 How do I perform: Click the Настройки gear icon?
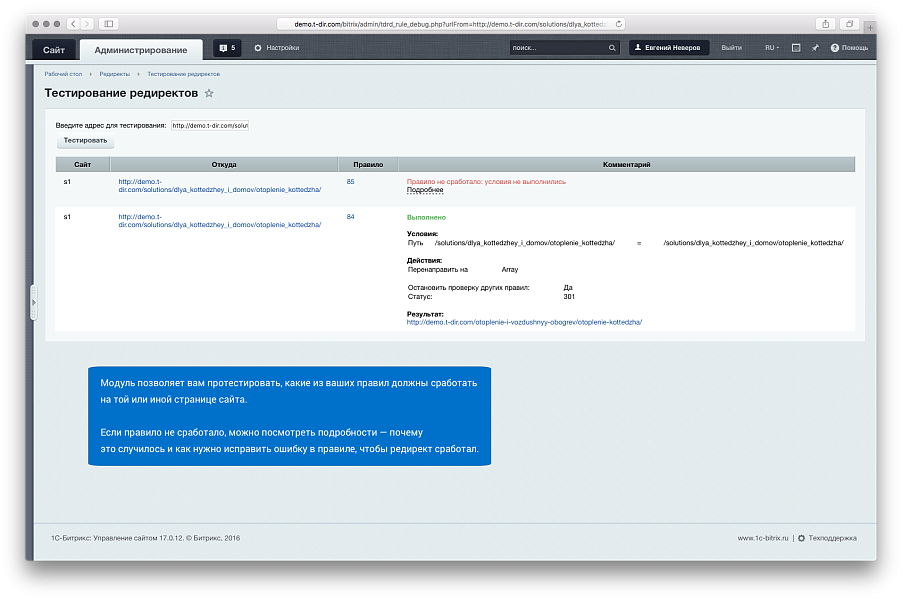[x=258, y=48]
